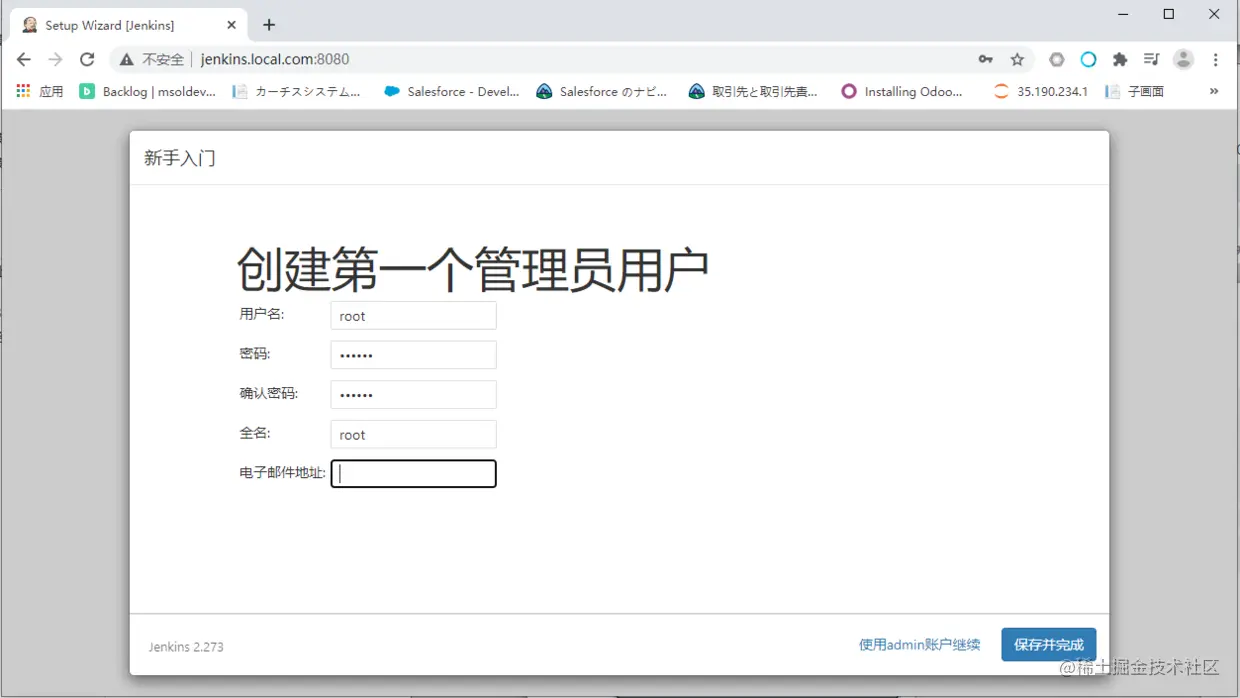1240x698 pixels.
Task: Reload the Jenkins page
Action: 87,60
